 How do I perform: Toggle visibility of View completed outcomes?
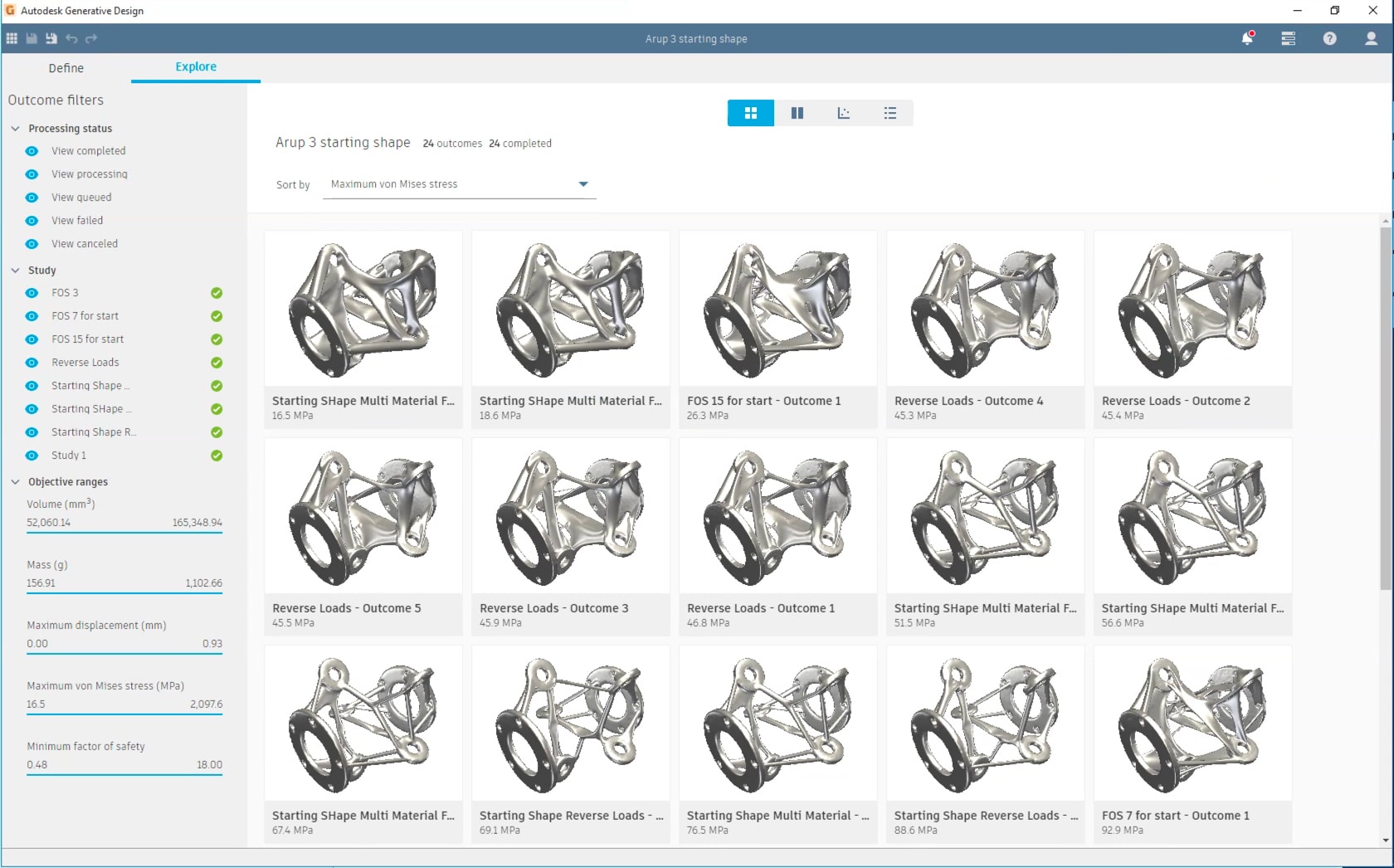(x=31, y=151)
